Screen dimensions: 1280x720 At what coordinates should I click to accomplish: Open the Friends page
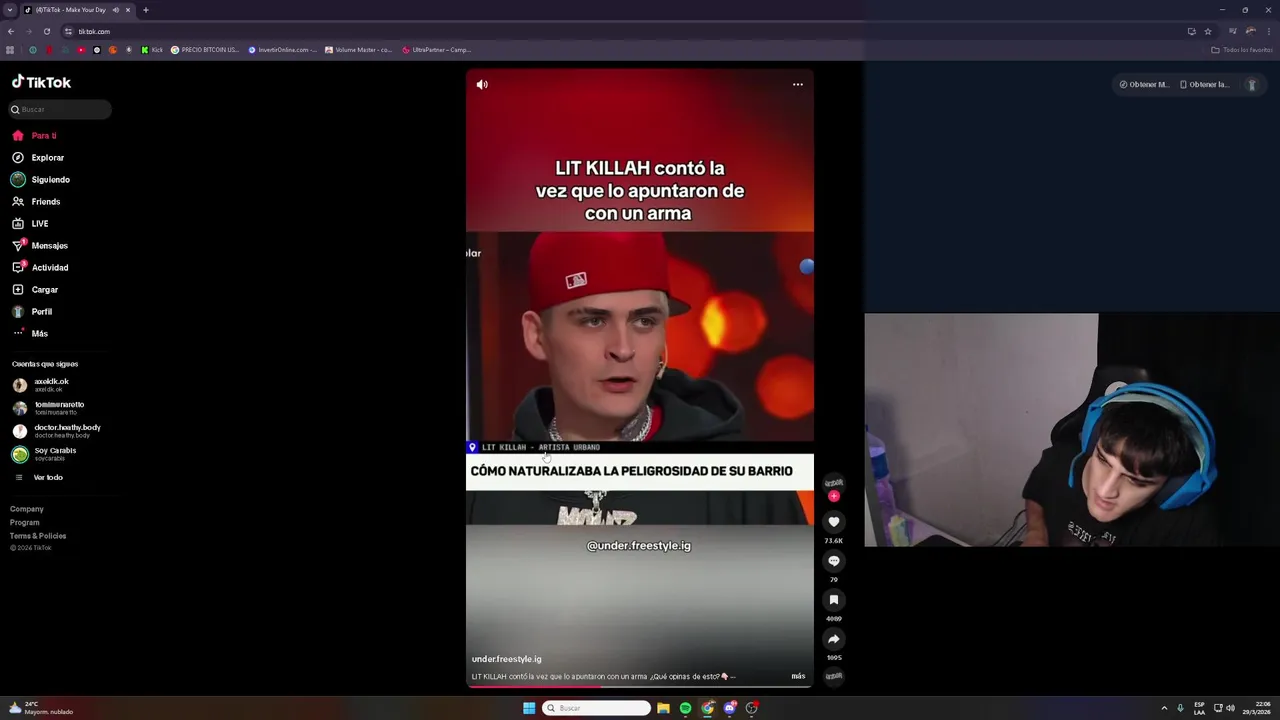pyautogui.click(x=36, y=201)
